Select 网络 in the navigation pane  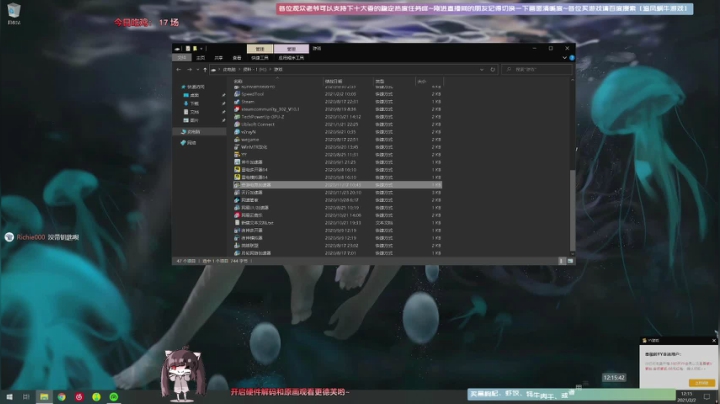point(191,143)
